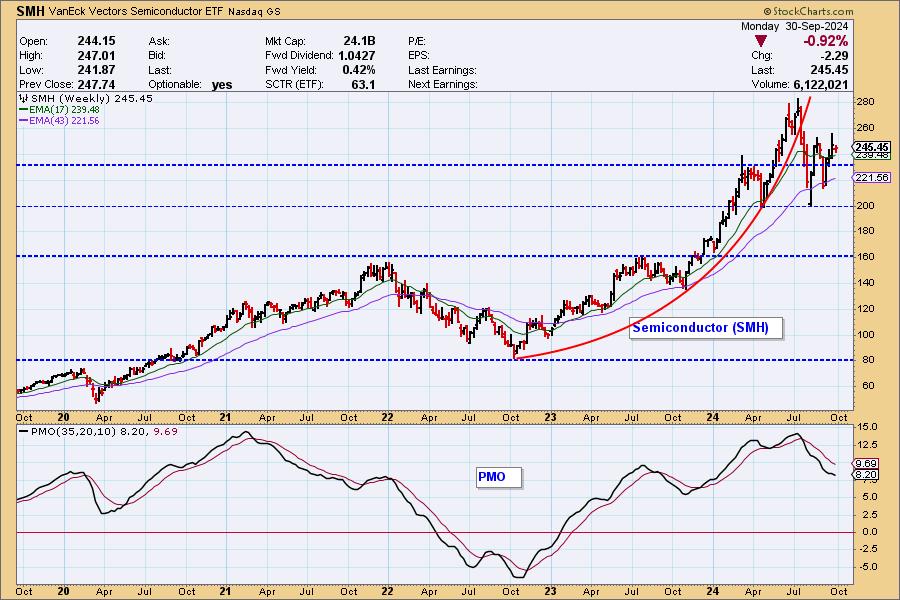Click the 'Semiconductor (SMH)' annotation box
Viewport: 900px width, 600px height.
click(x=705, y=328)
